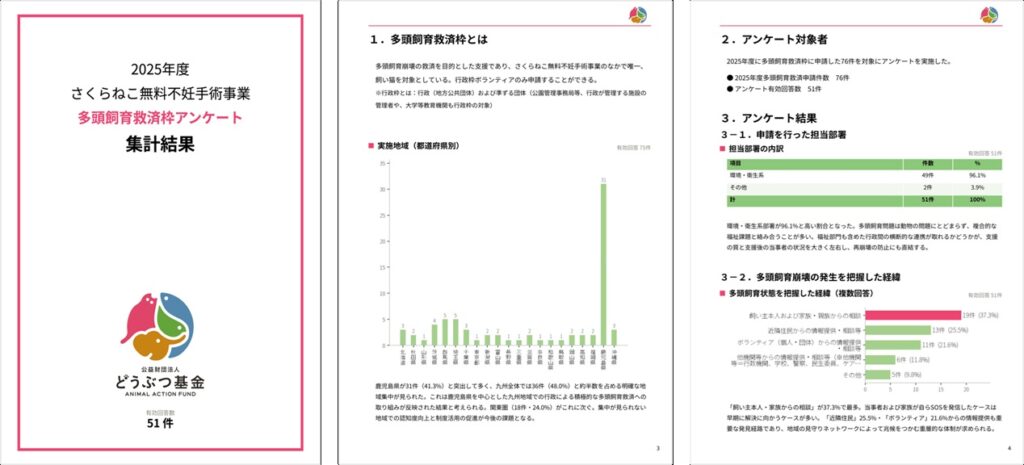Select heading 1.多頭飼育救済枠とは

(428, 40)
